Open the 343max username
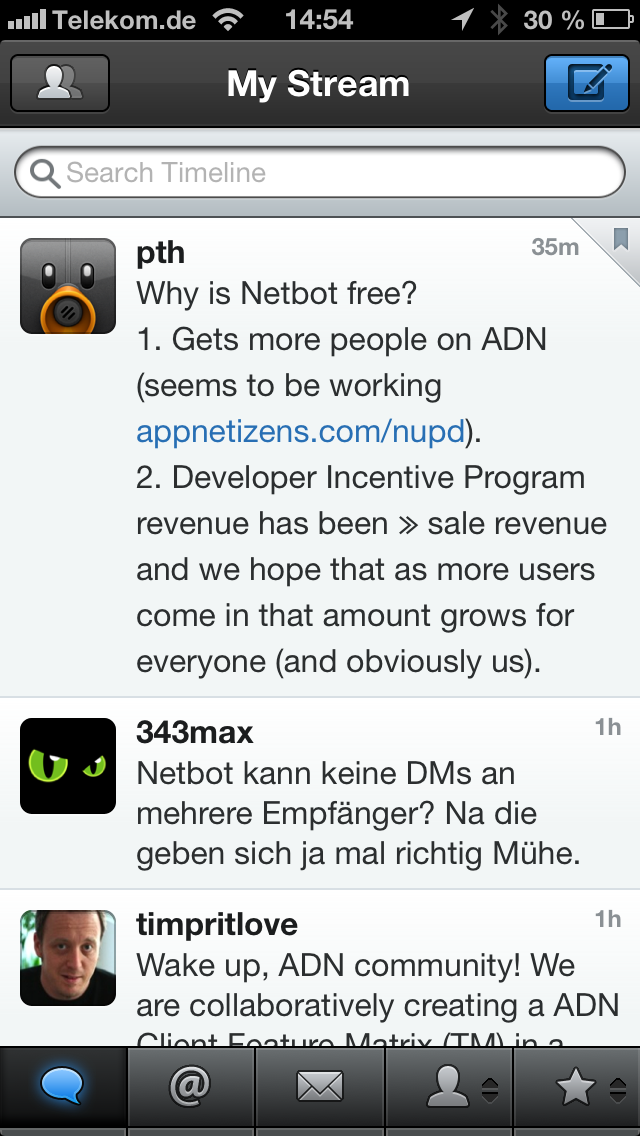The image size is (640, 1136). [x=195, y=732]
